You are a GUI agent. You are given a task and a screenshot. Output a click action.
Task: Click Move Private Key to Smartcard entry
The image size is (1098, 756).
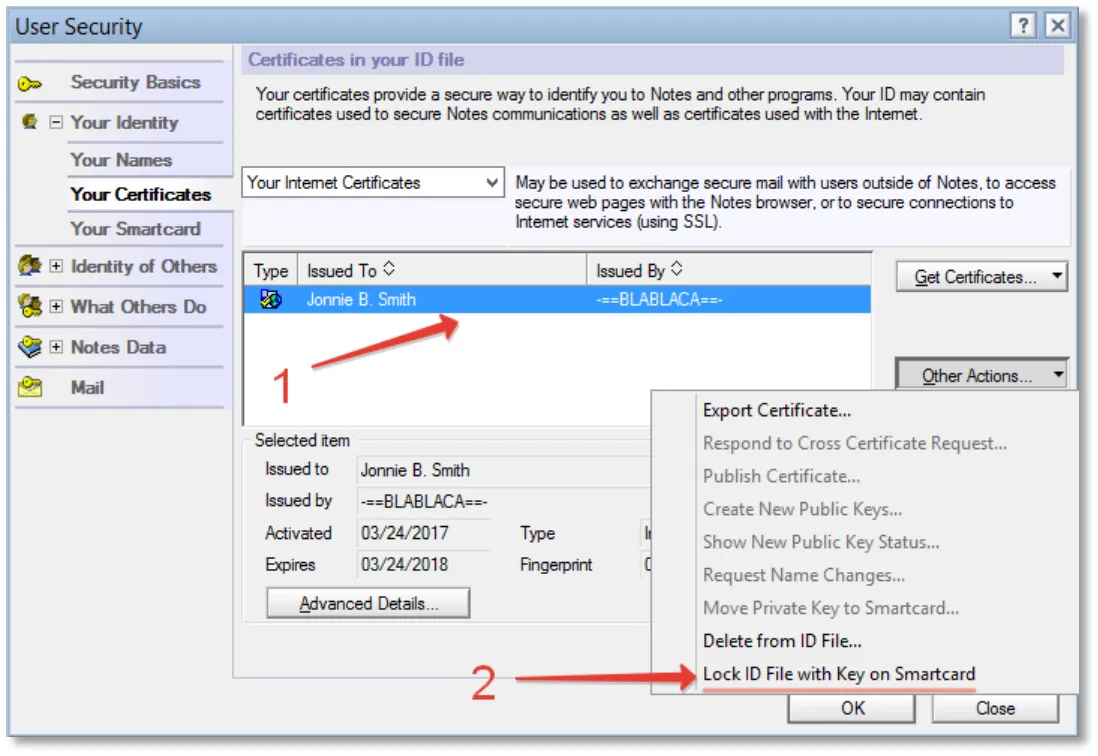[831, 608]
